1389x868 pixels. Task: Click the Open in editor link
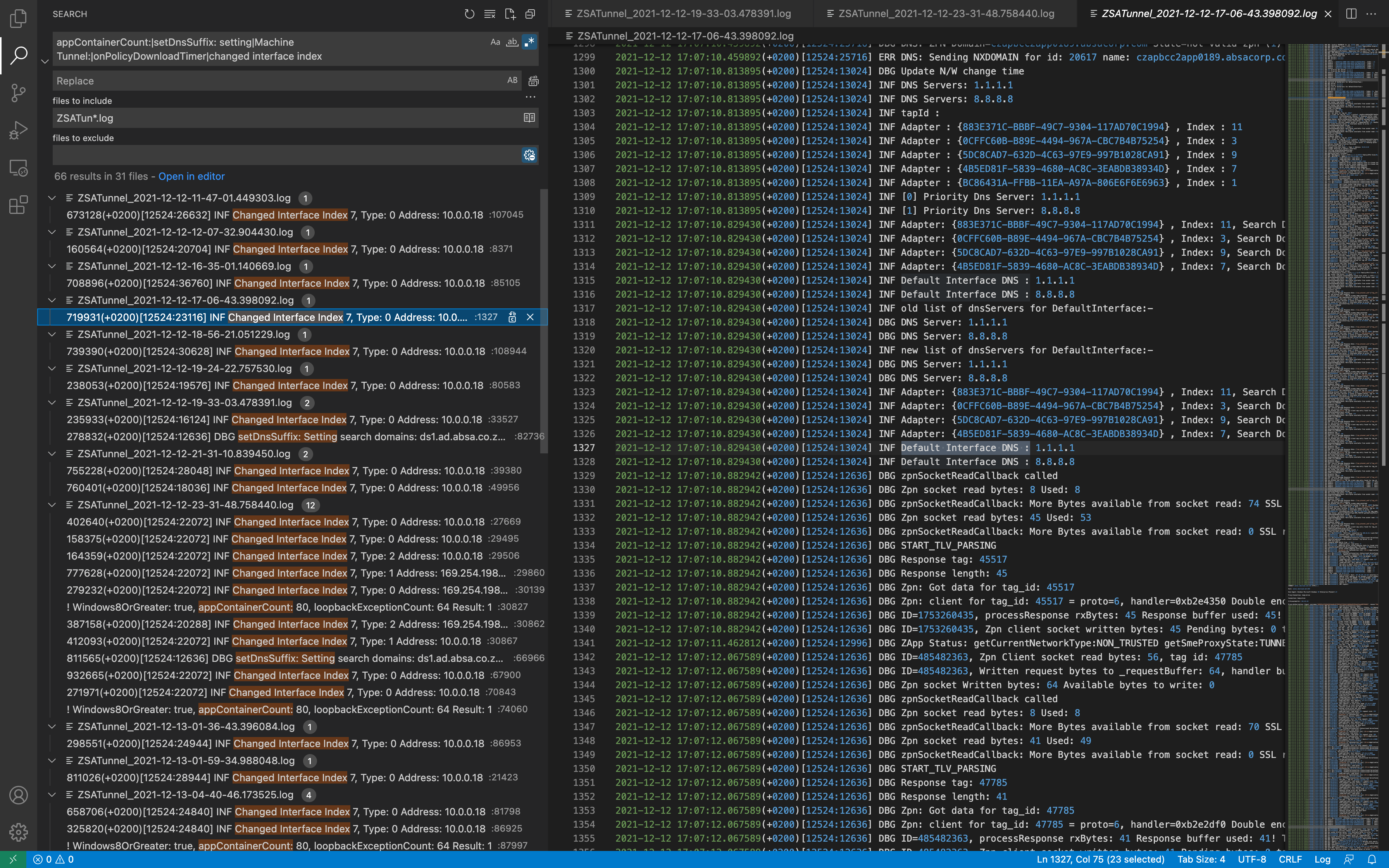click(x=191, y=176)
